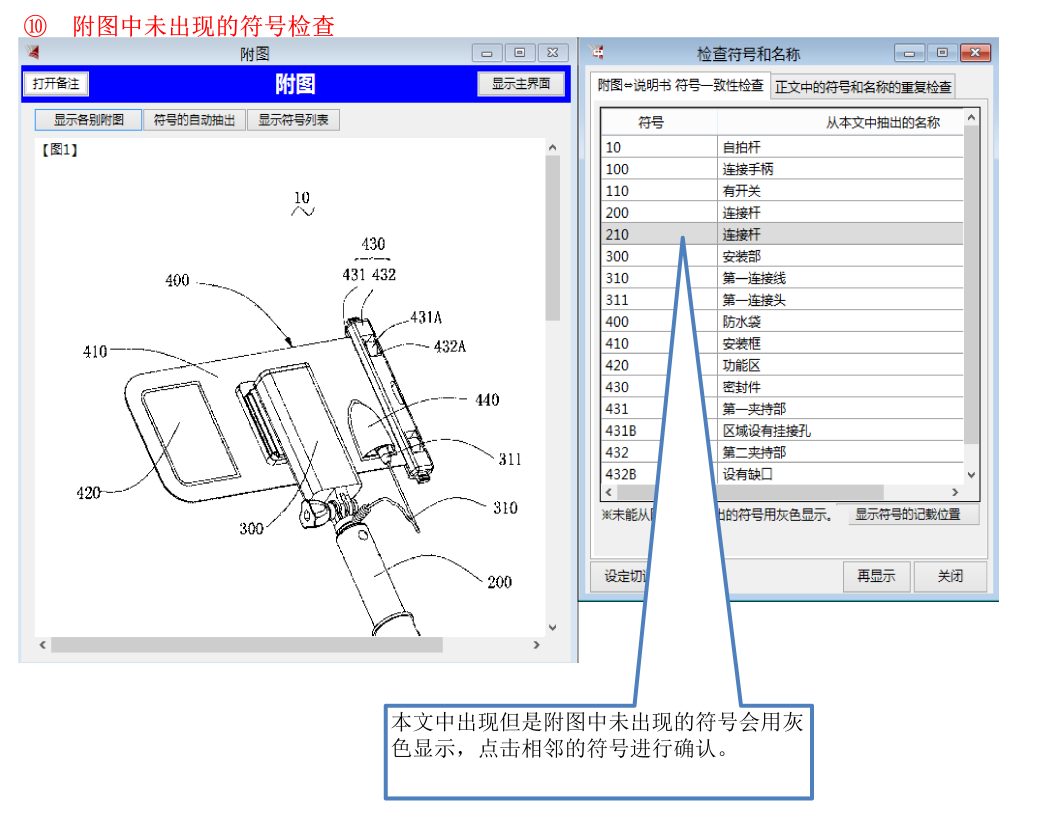This screenshot has width=1040, height=813.
Task: Click reference numeral 420 in drawing
Action: click(88, 493)
